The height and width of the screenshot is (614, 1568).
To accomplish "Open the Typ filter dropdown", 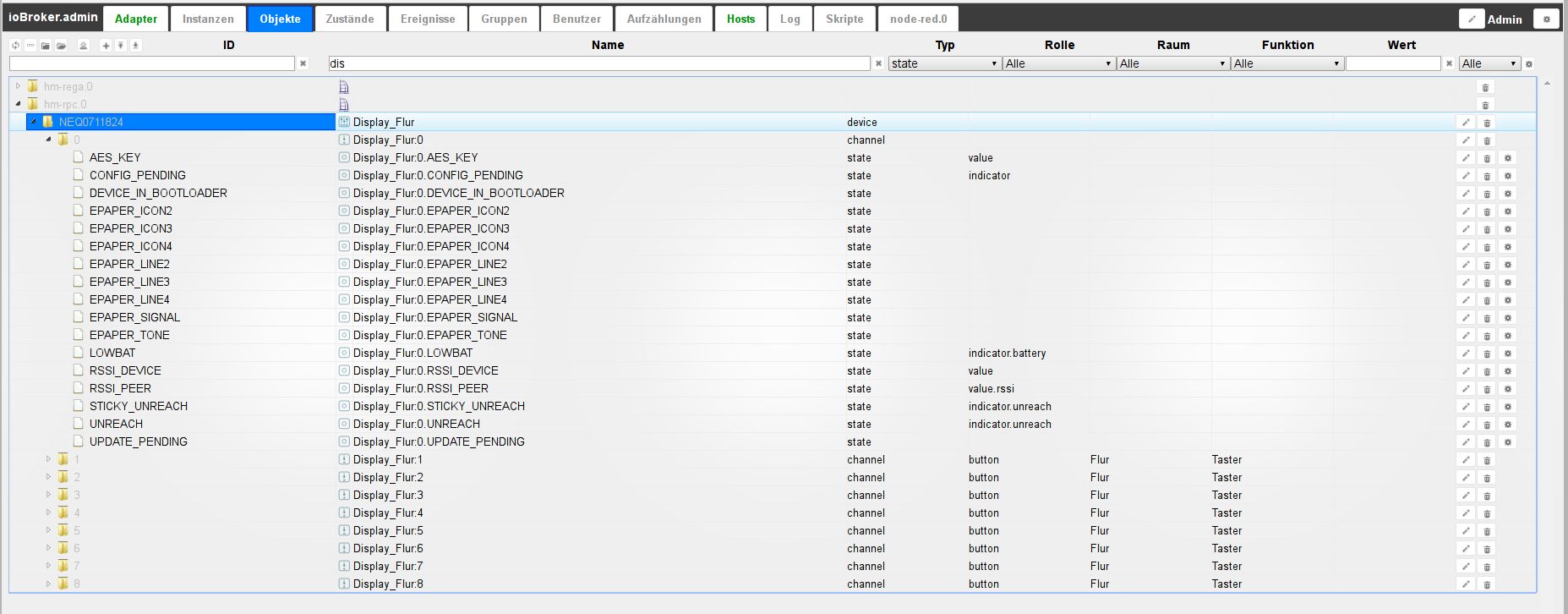I will (x=944, y=63).
